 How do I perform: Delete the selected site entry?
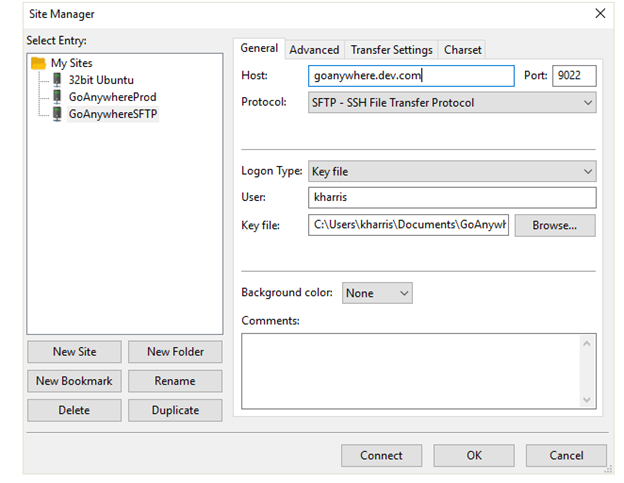coord(74,410)
